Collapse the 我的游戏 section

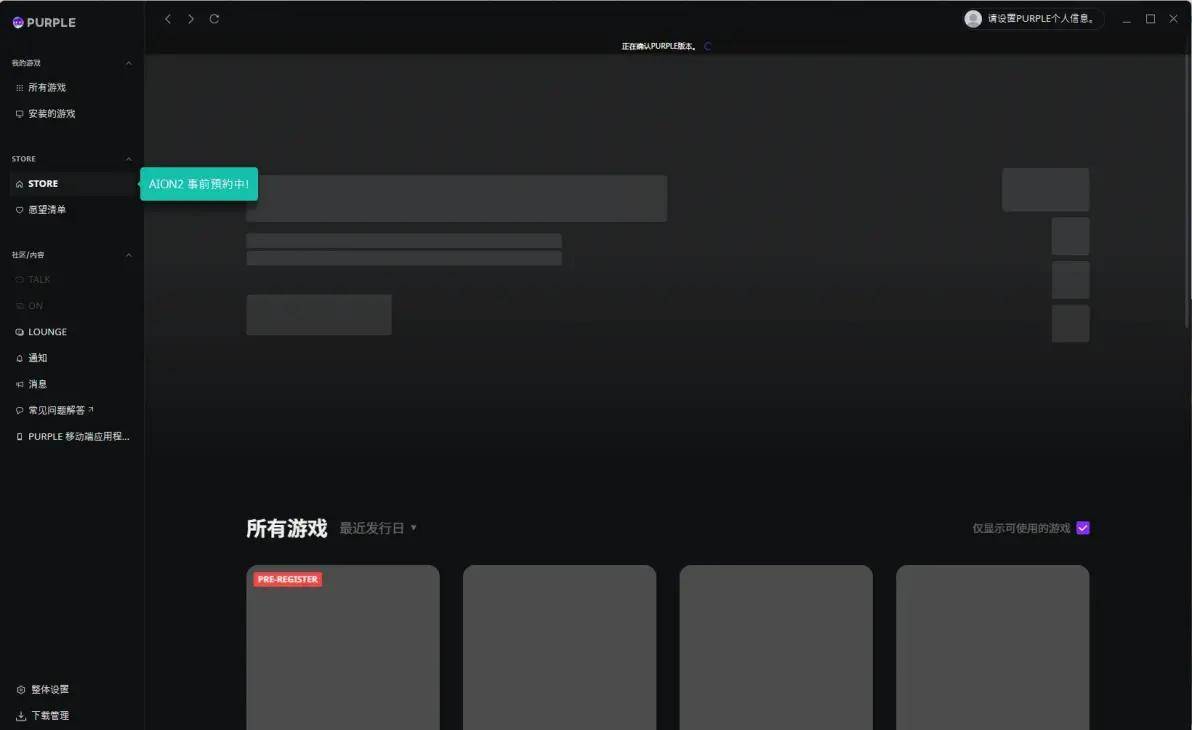click(128, 63)
